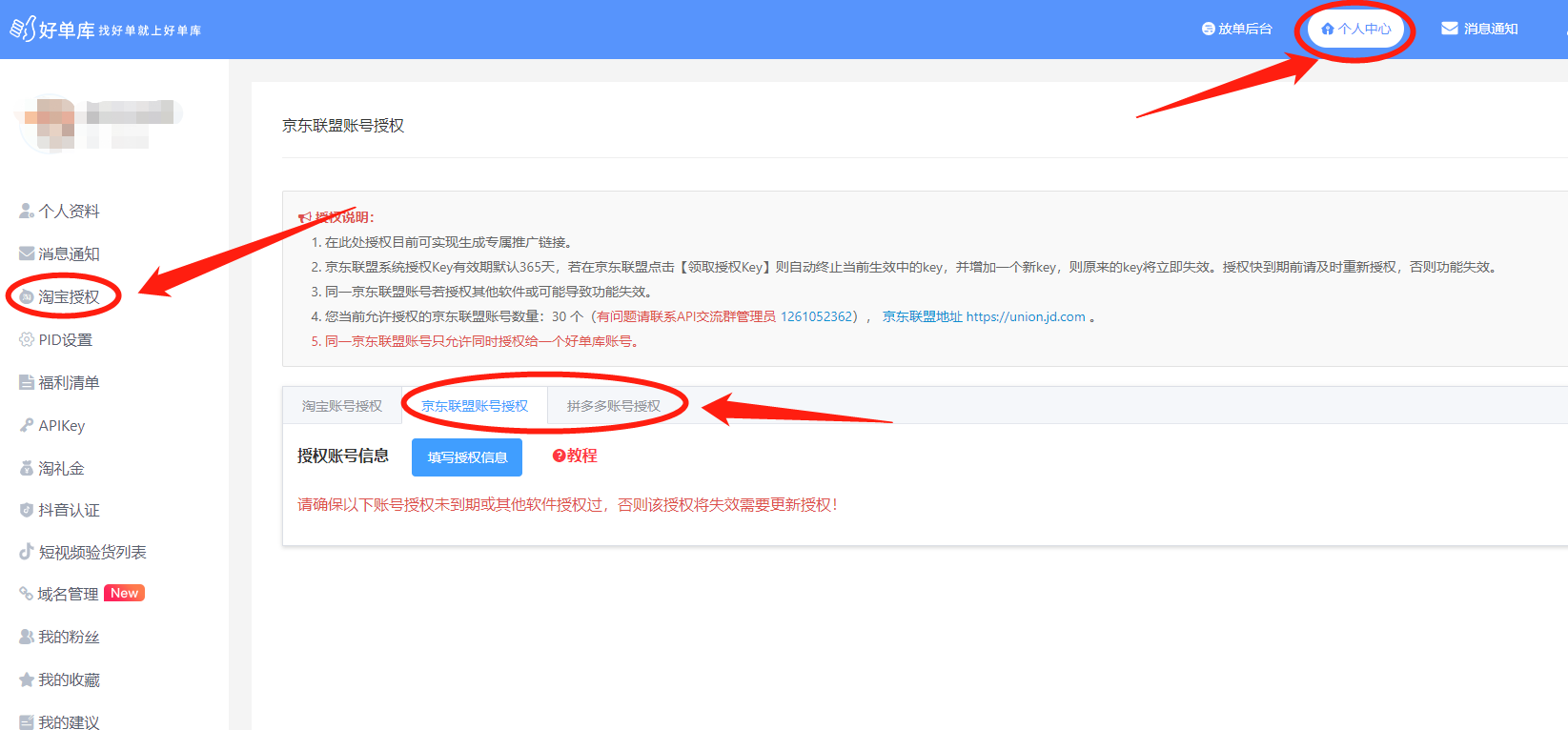This screenshot has width=1568, height=730.
Task: Open 我的建议 menu entry
Action: [69, 721]
